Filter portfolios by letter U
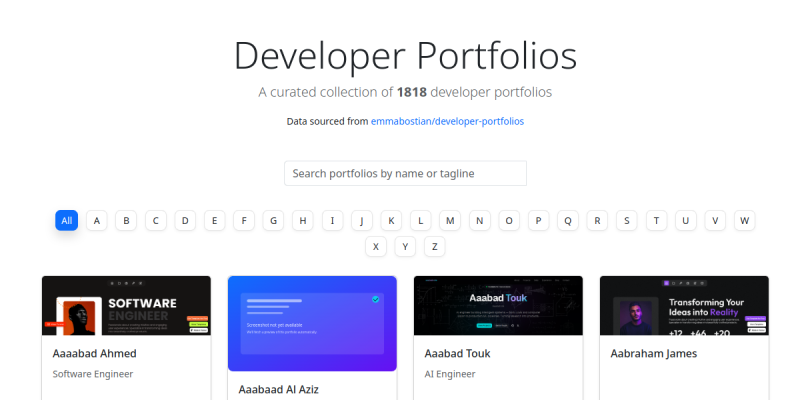800x400 pixels. [x=686, y=220]
